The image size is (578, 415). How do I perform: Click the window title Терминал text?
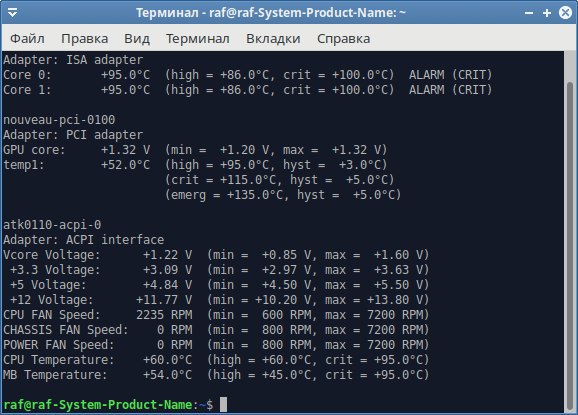click(167, 13)
